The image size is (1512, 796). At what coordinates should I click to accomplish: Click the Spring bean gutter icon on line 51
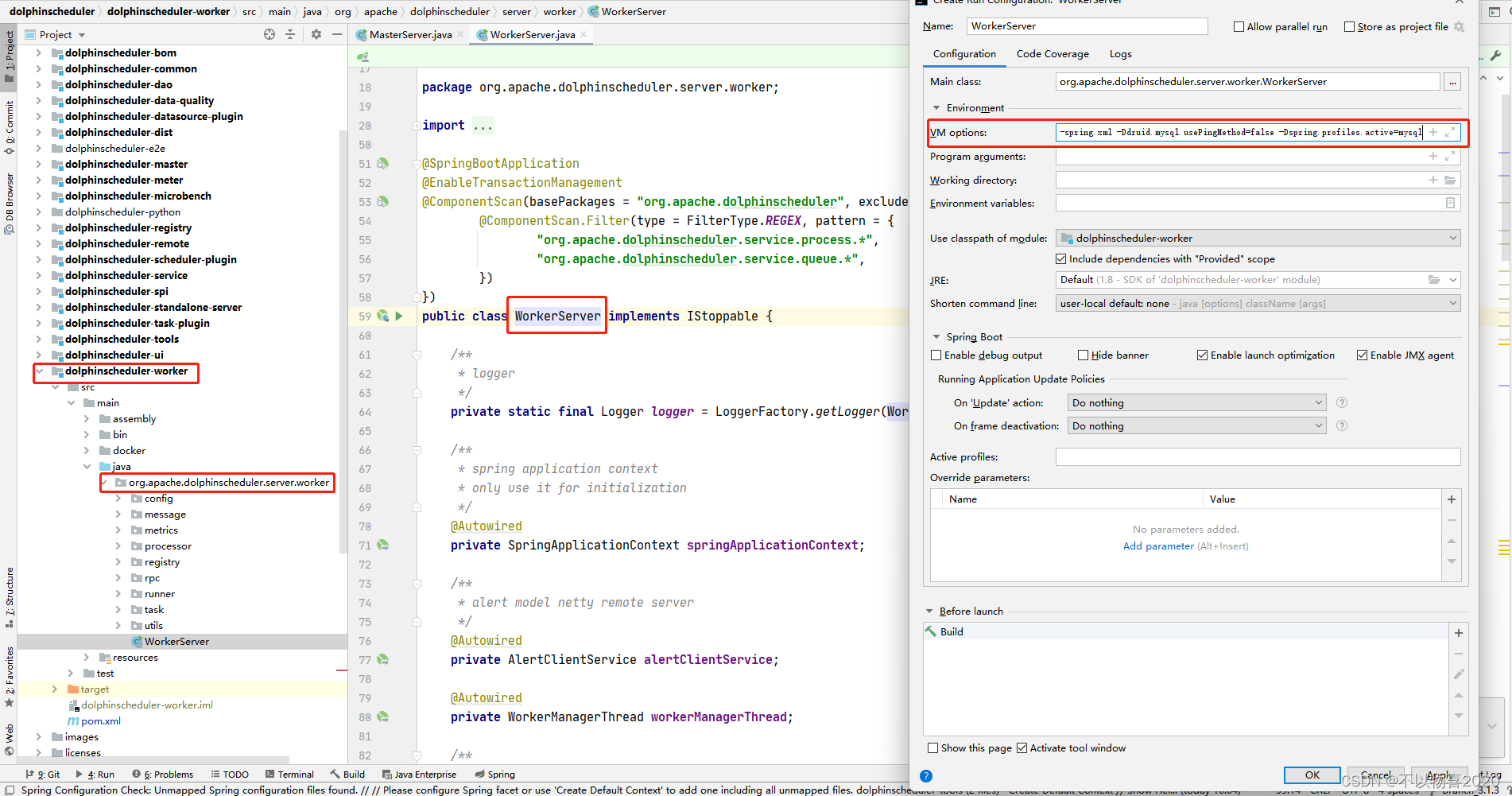383,163
